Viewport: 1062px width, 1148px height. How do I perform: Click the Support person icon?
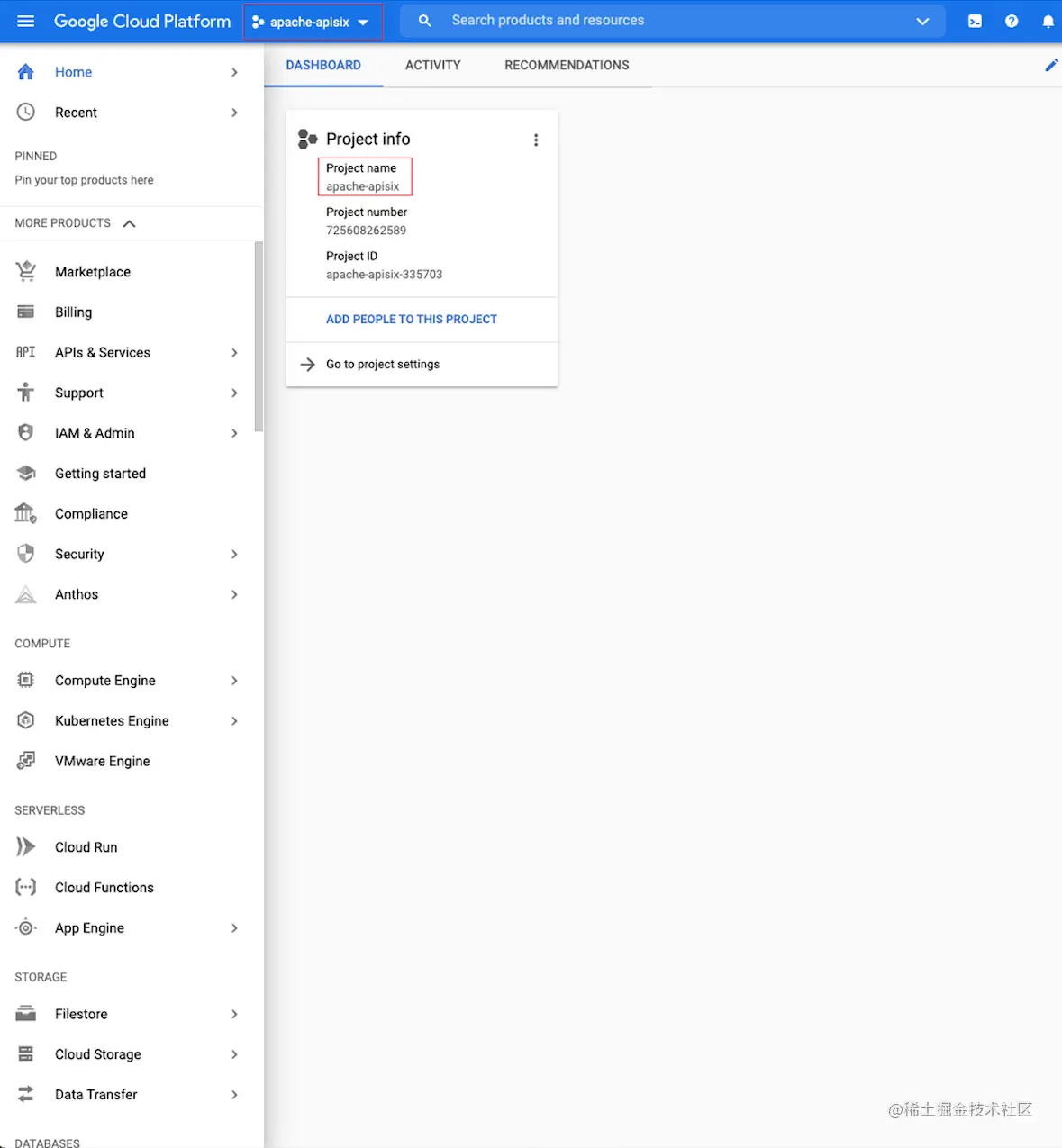(x=26, y=393)
